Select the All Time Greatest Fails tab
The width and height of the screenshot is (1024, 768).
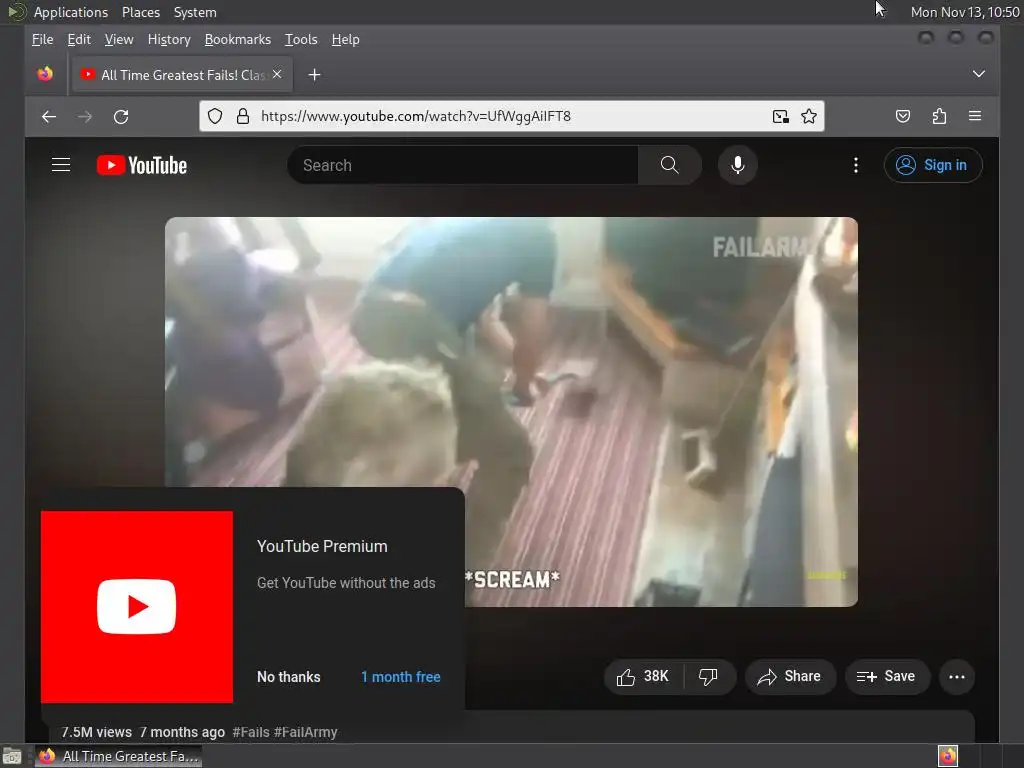[x=183, y=74]
